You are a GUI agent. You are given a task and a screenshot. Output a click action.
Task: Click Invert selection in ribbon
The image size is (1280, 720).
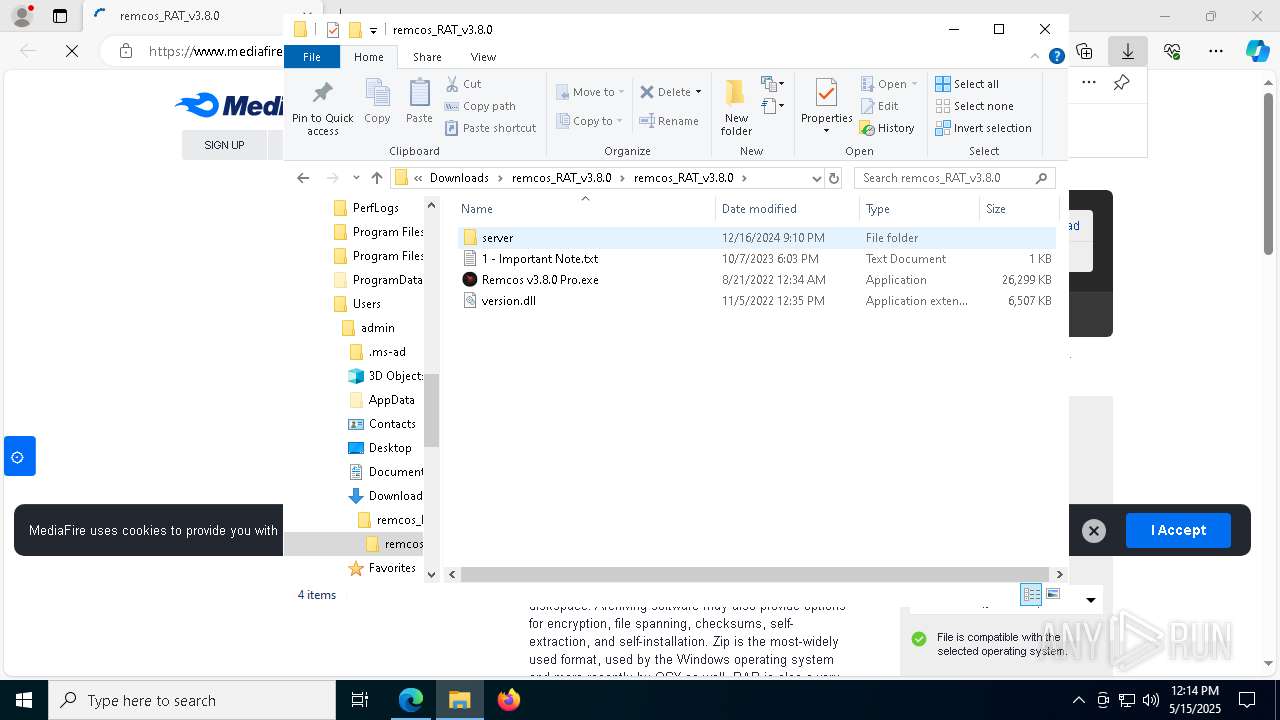[x=983, y=128]
